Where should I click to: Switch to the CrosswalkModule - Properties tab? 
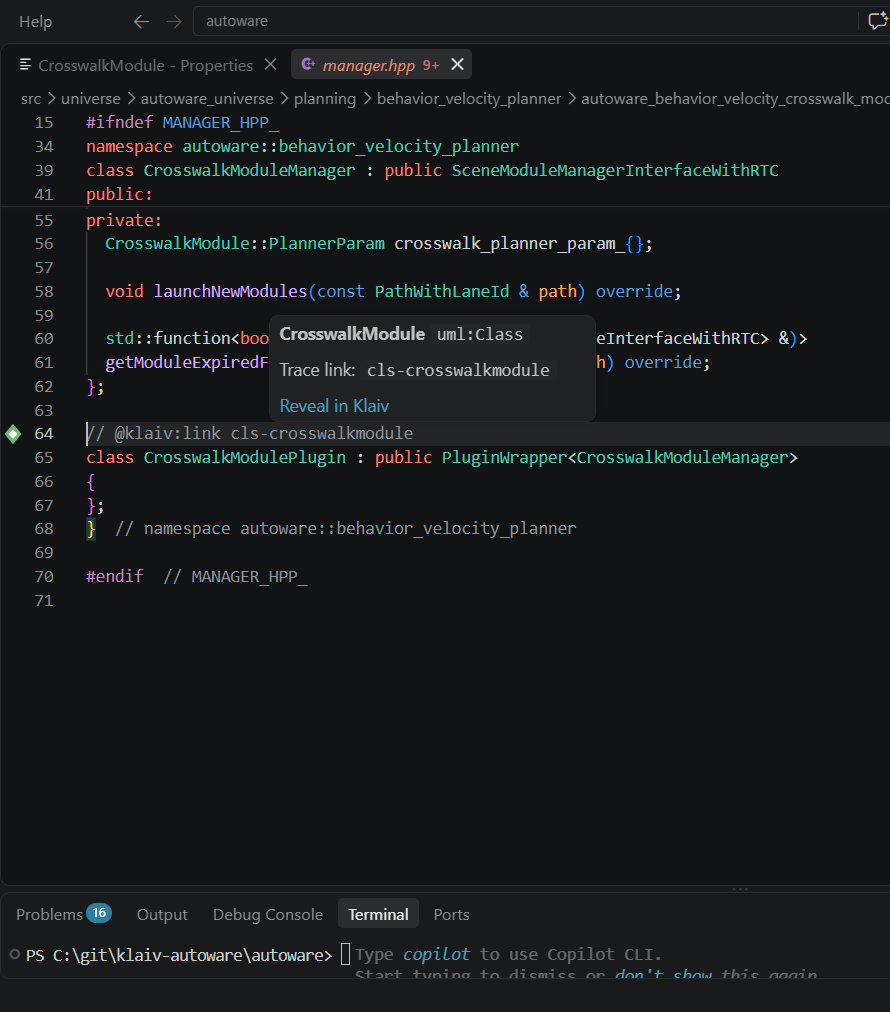point(145,65)
